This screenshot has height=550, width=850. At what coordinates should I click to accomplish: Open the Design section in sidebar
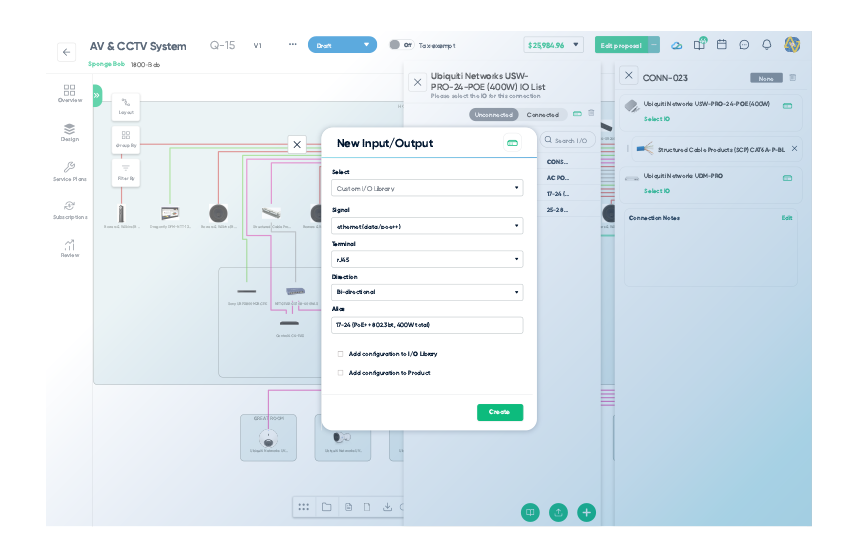[69, 132]
